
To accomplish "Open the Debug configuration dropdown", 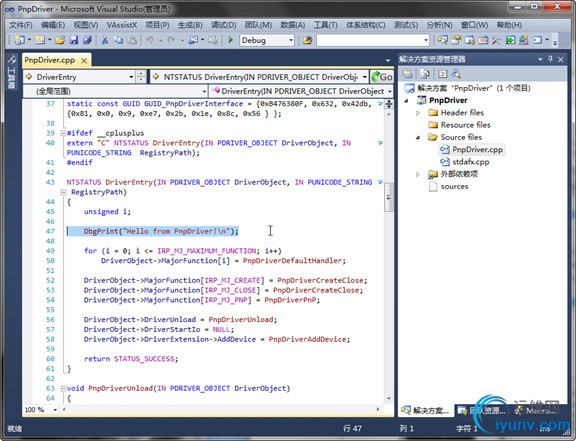I will [x=291, y=40].
